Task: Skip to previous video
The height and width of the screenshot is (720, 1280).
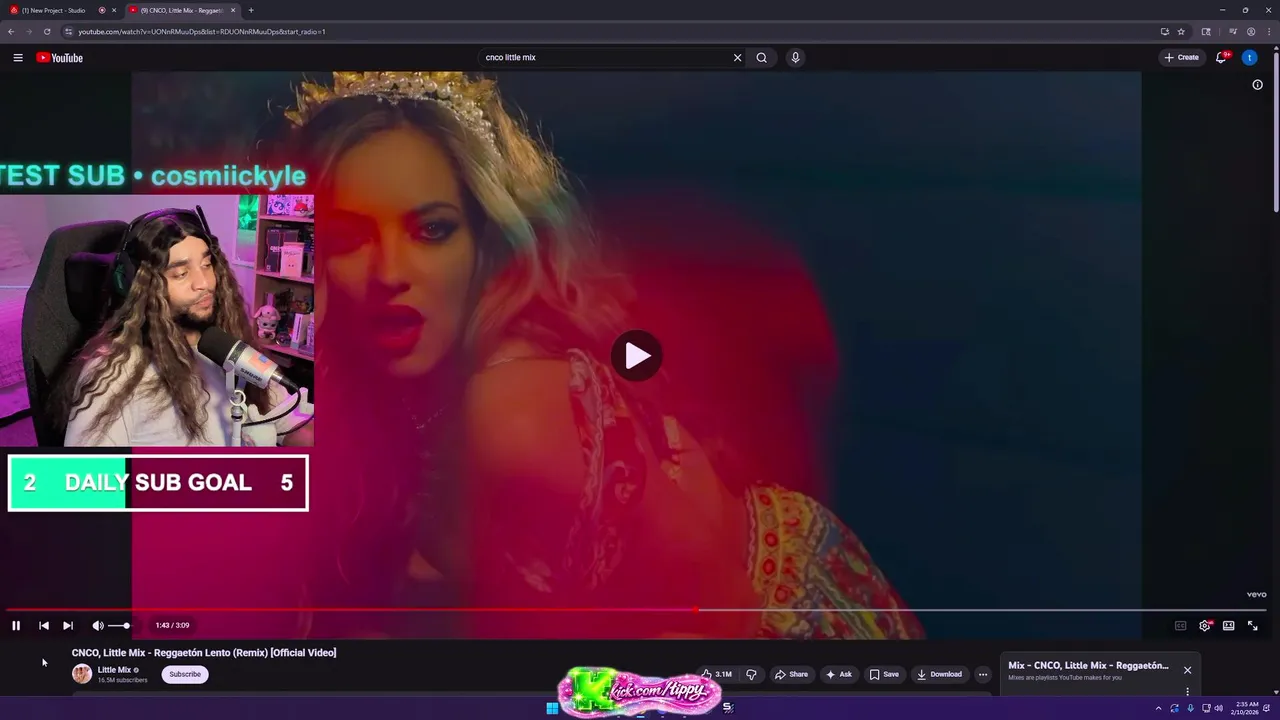Action: (x=44, y=626)
